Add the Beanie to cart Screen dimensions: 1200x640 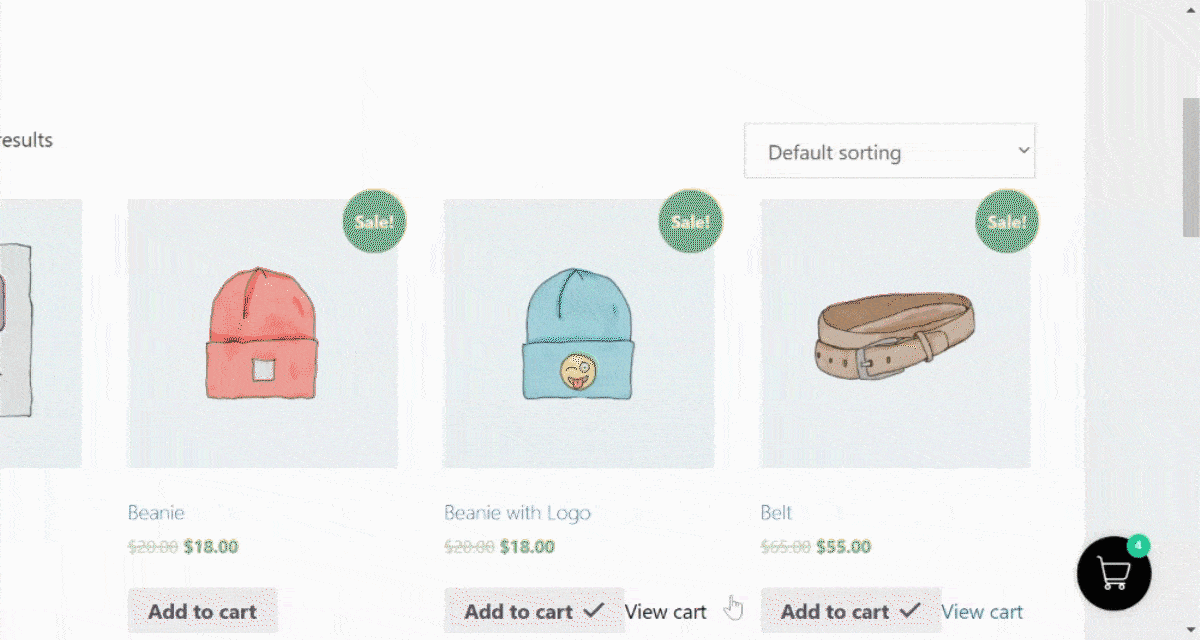[203, 610]
